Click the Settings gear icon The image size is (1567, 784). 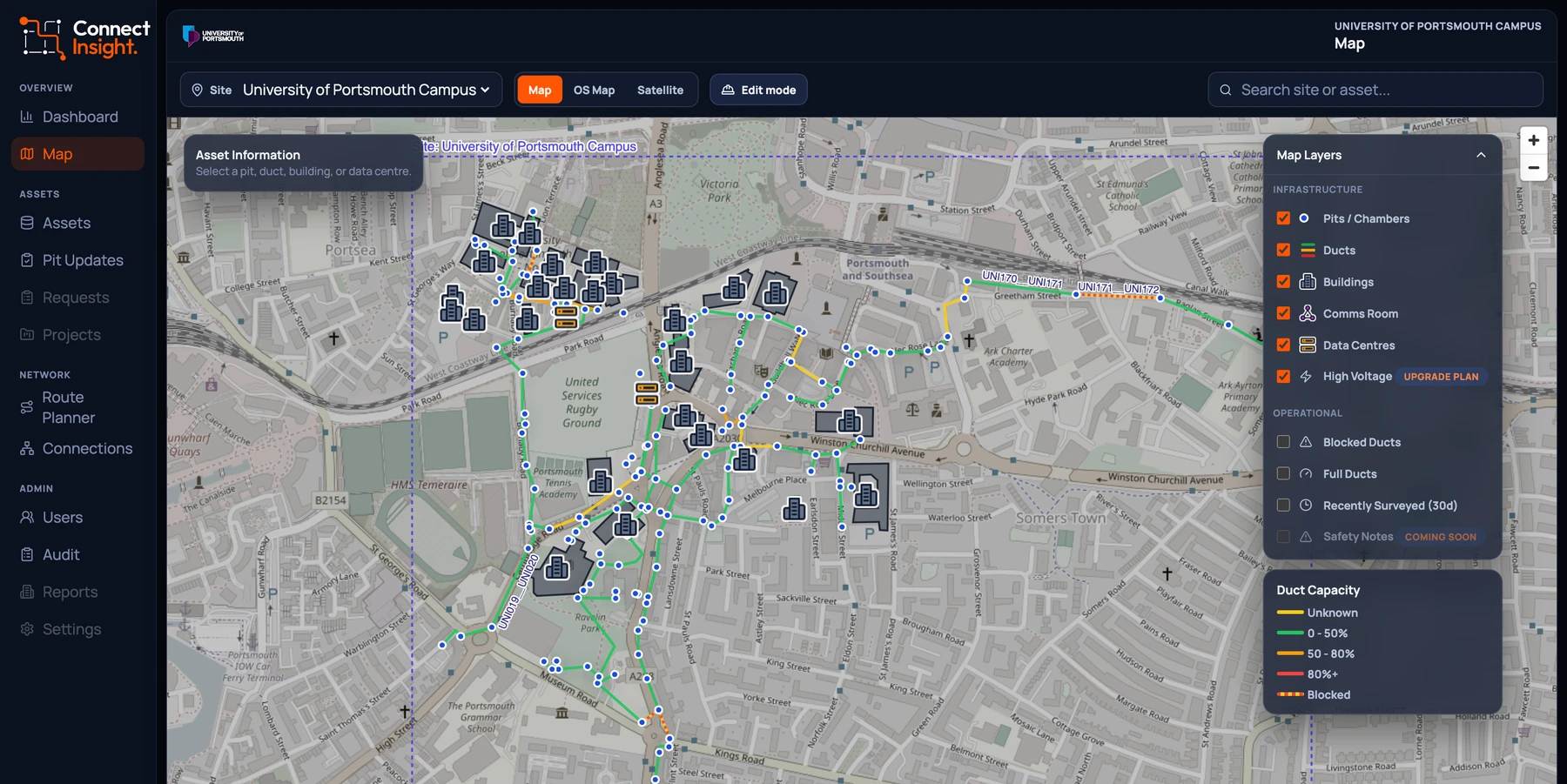(x=27, y=629)
